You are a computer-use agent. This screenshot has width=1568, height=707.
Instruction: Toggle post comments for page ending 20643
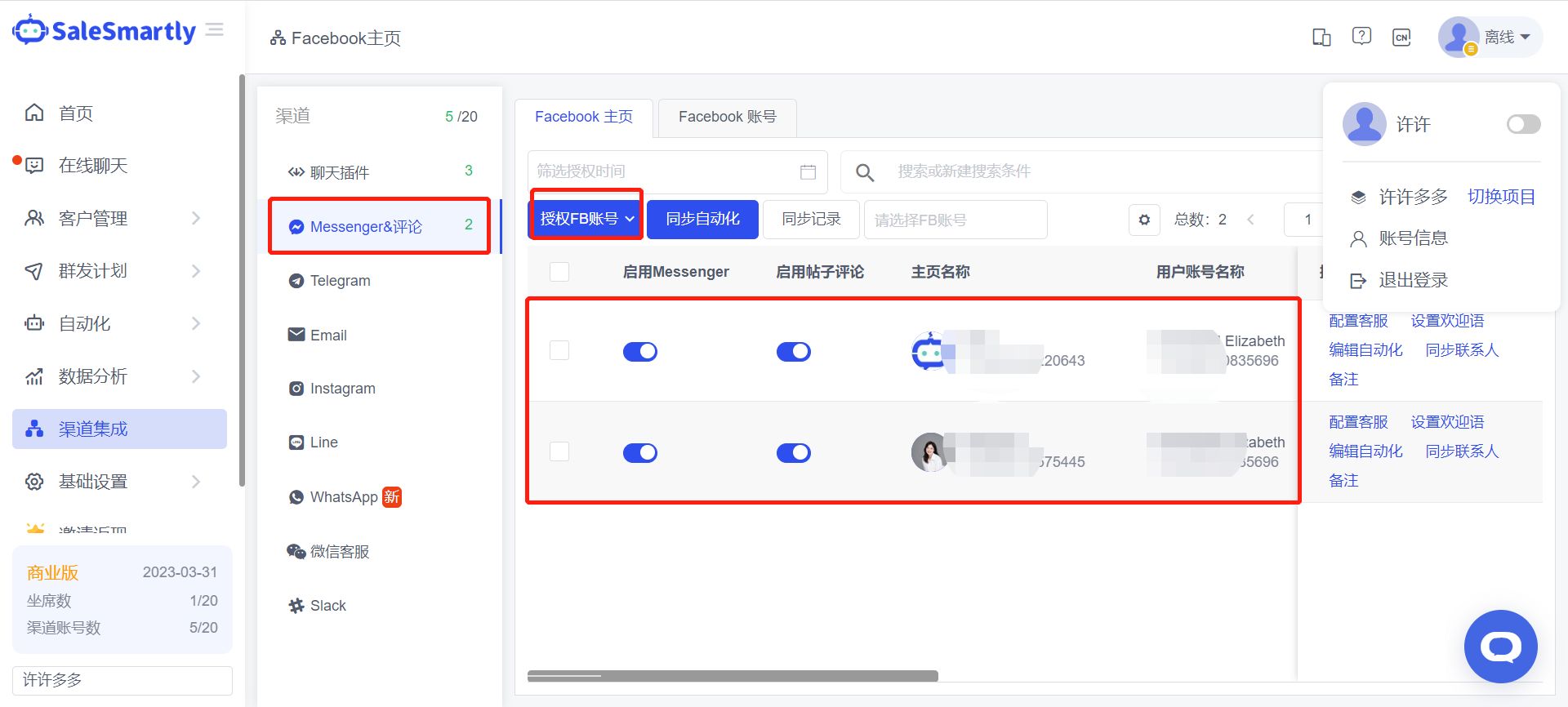click(x=794, y=352)
